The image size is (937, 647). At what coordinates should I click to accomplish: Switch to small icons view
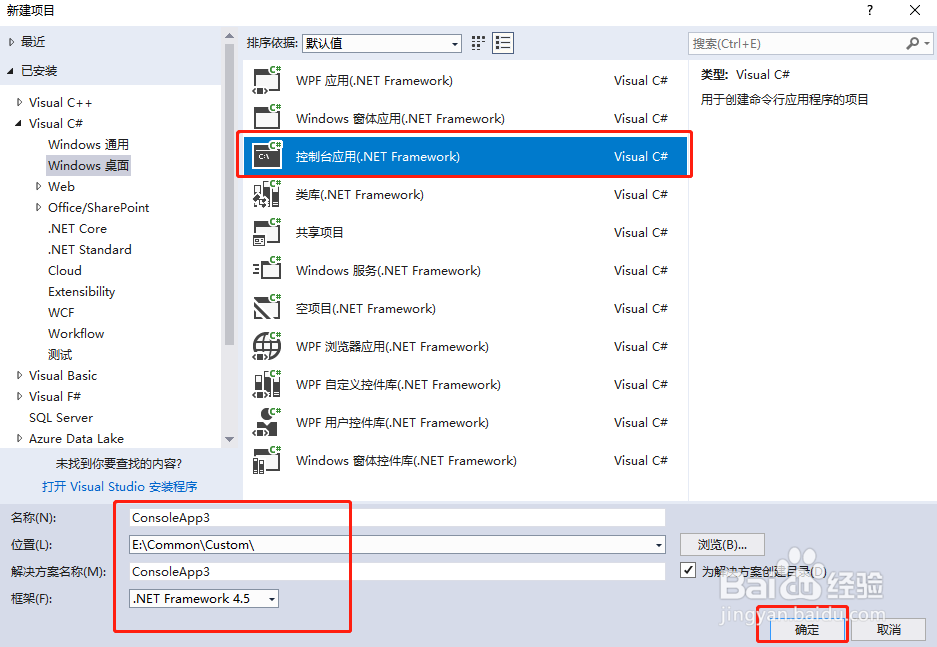478,43
